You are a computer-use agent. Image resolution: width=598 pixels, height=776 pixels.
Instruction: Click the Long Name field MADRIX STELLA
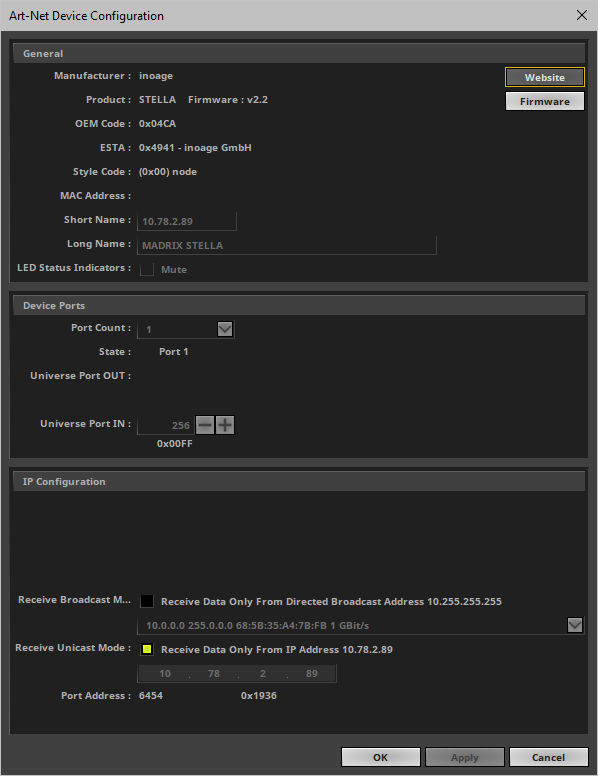coord(287,245)
